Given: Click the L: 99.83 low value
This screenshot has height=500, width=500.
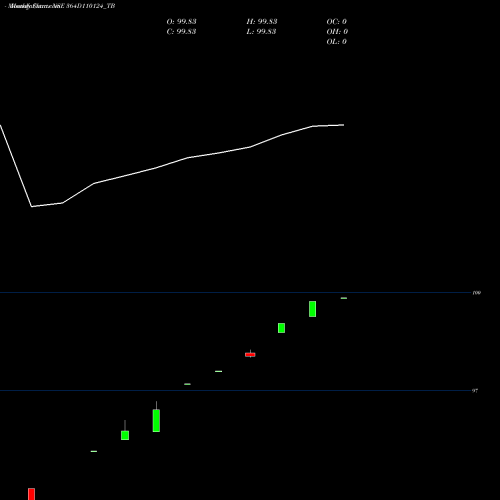Looking at the screenshot, I should point(261,32).
